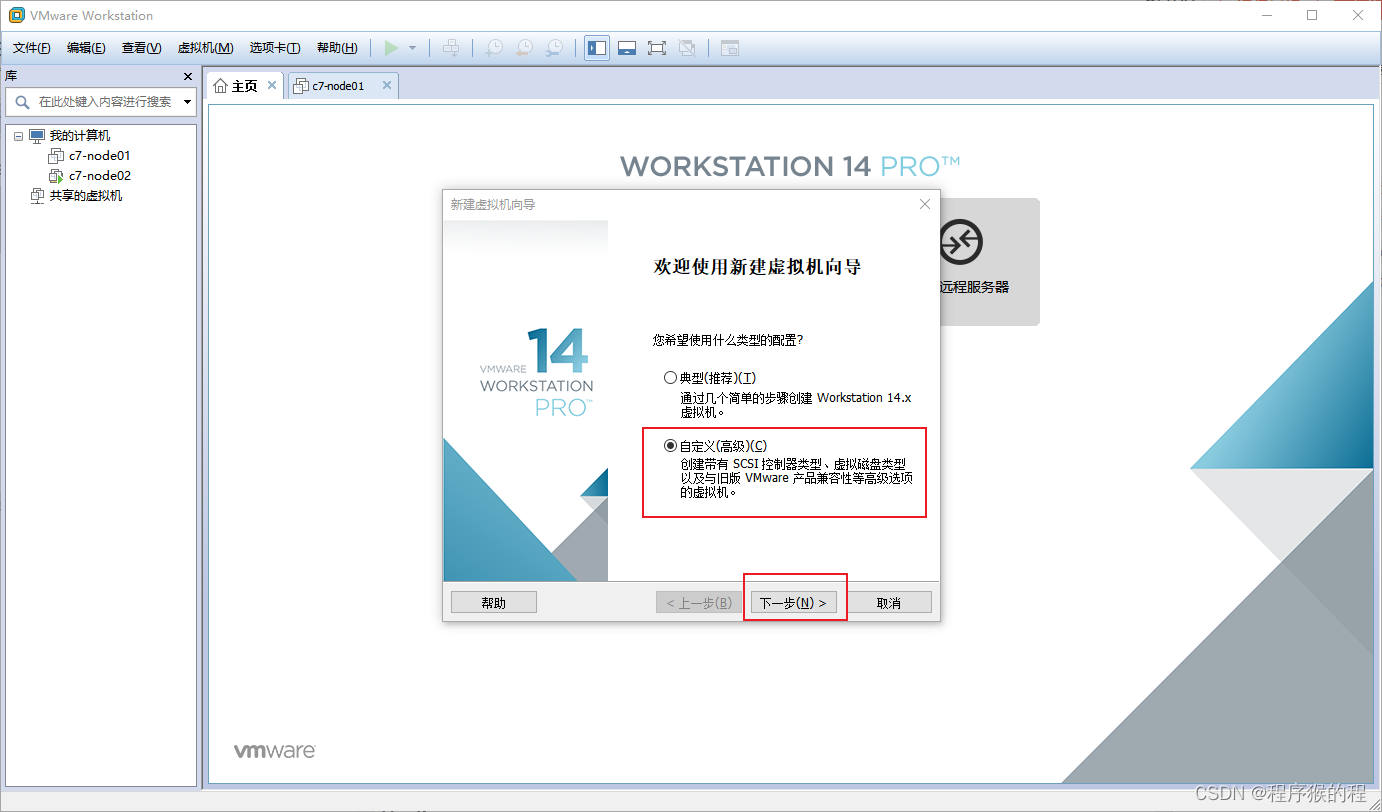
Task: Select the 典型(推荐) radio button
Action: pyautogui.click(x=671, y=378)
